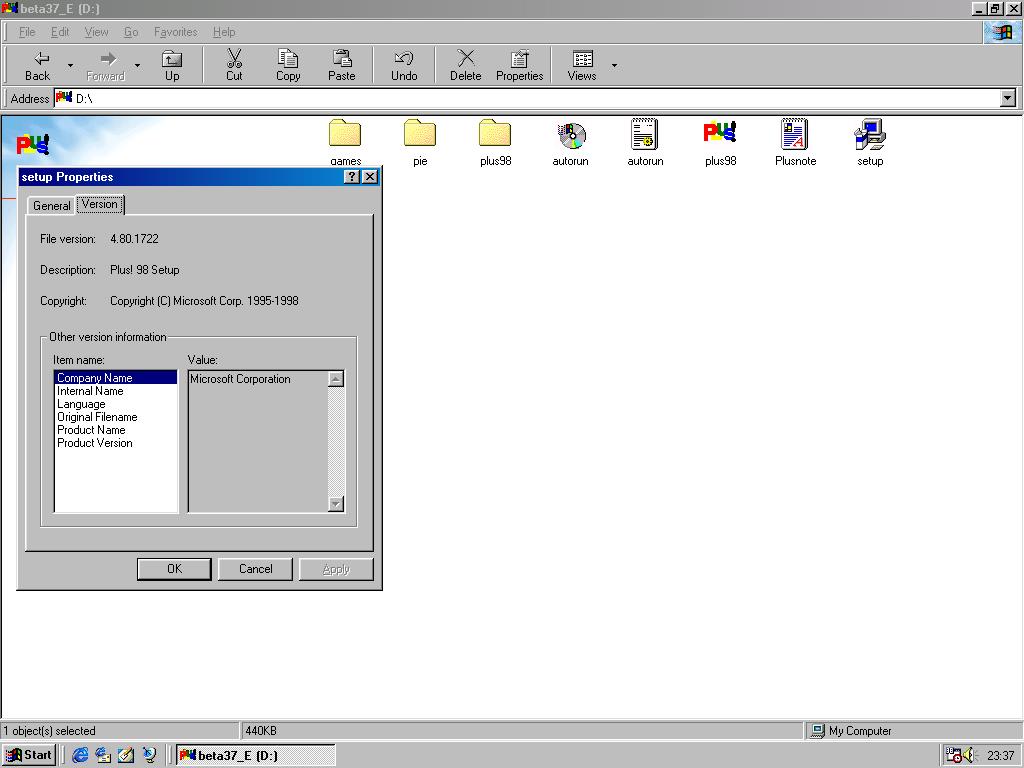Select the setup computer icon

(870, 134)
